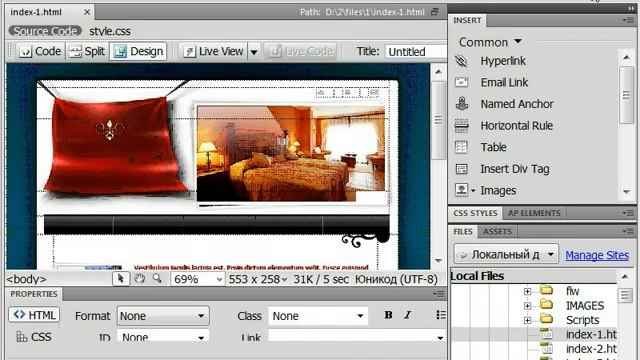
Task: Click the Table insert icon
Action: (461, 147)
